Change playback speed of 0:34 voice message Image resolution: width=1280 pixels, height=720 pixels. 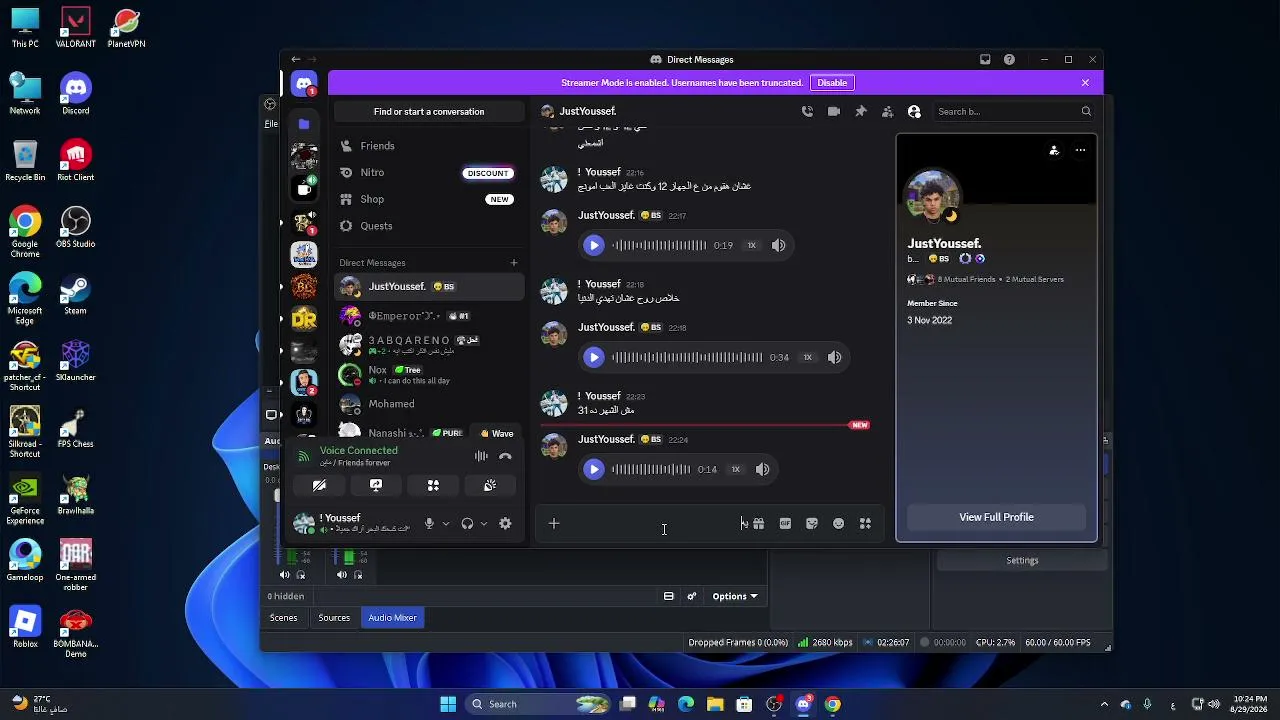(x=808, y=357)
